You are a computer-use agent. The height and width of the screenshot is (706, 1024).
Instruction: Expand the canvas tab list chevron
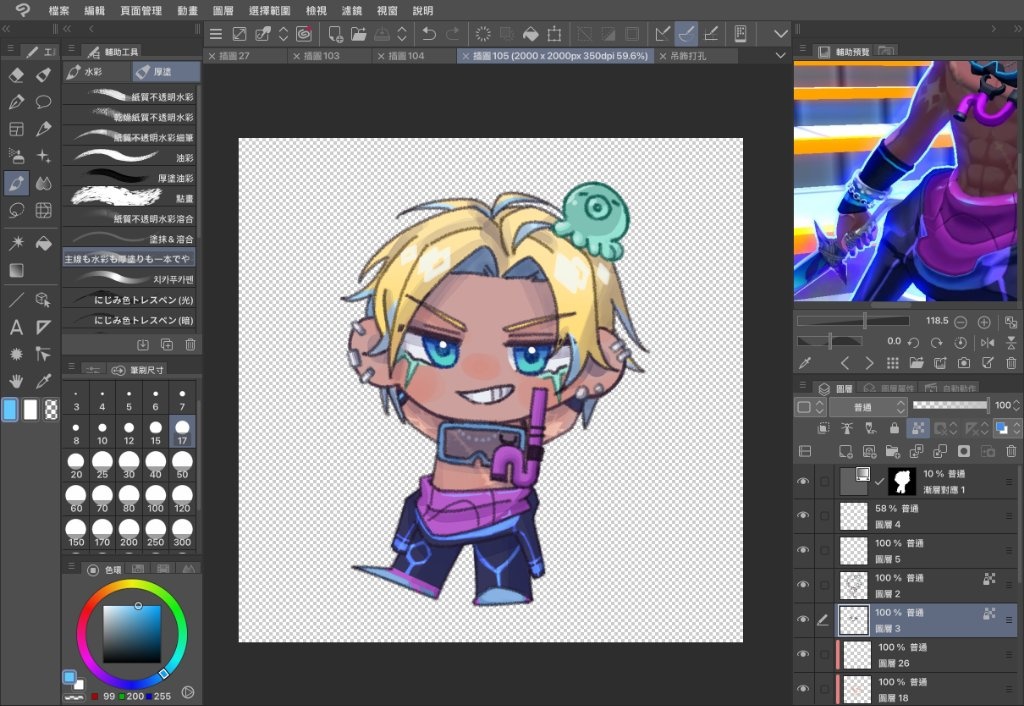click(x=780, y=56)
